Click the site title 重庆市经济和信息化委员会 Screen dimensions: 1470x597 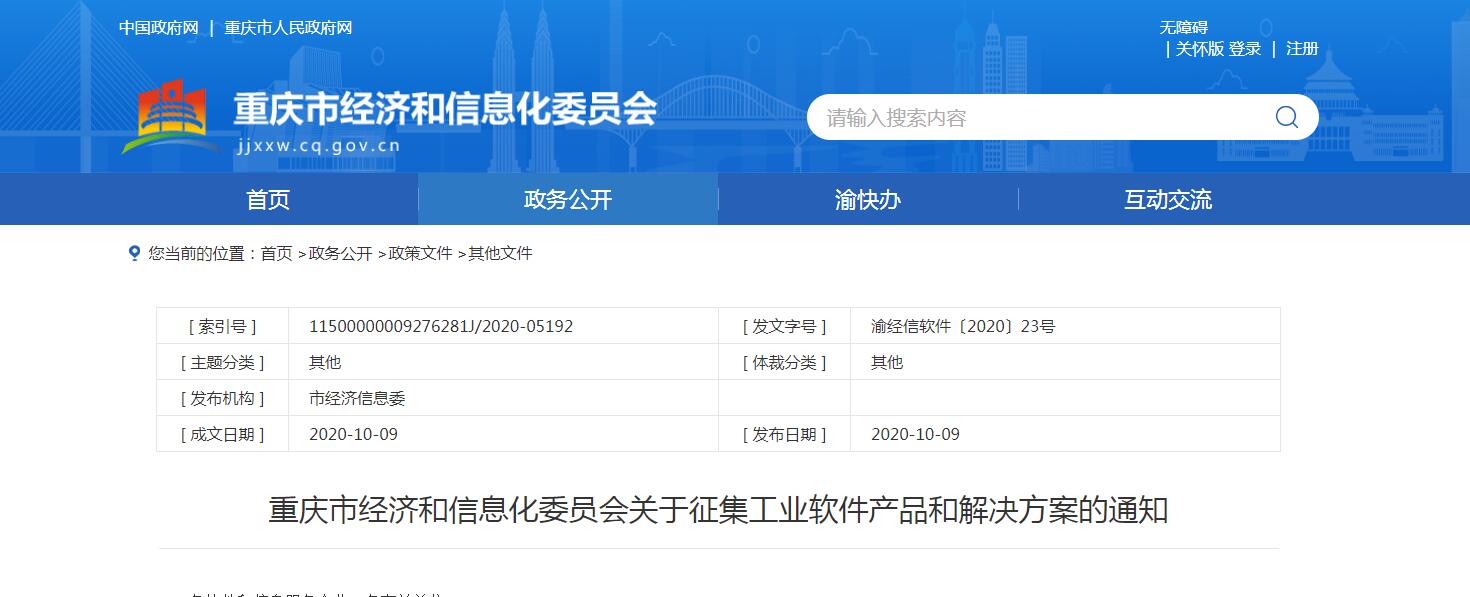(445, 109)
